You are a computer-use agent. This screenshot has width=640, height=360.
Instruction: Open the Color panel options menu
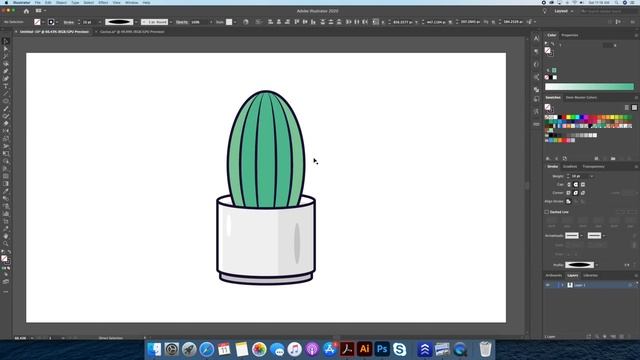pos(636,35)
